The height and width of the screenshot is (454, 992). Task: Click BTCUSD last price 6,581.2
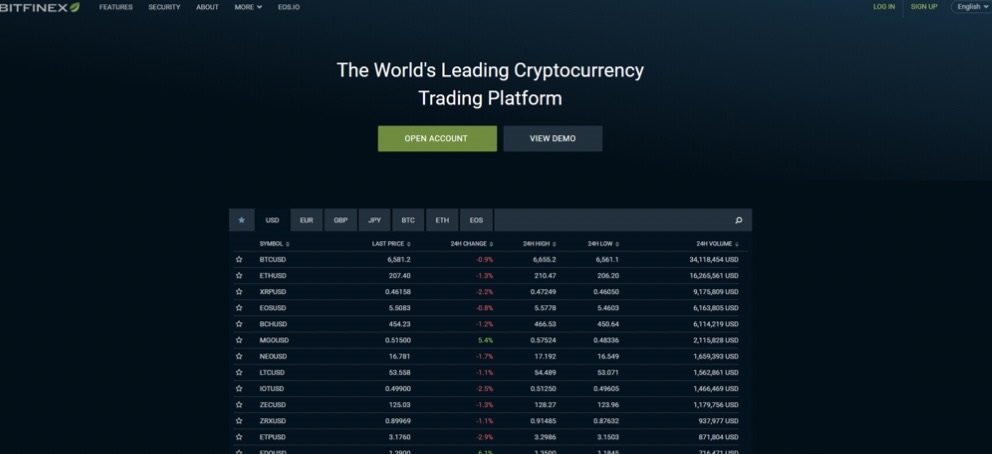399,259
